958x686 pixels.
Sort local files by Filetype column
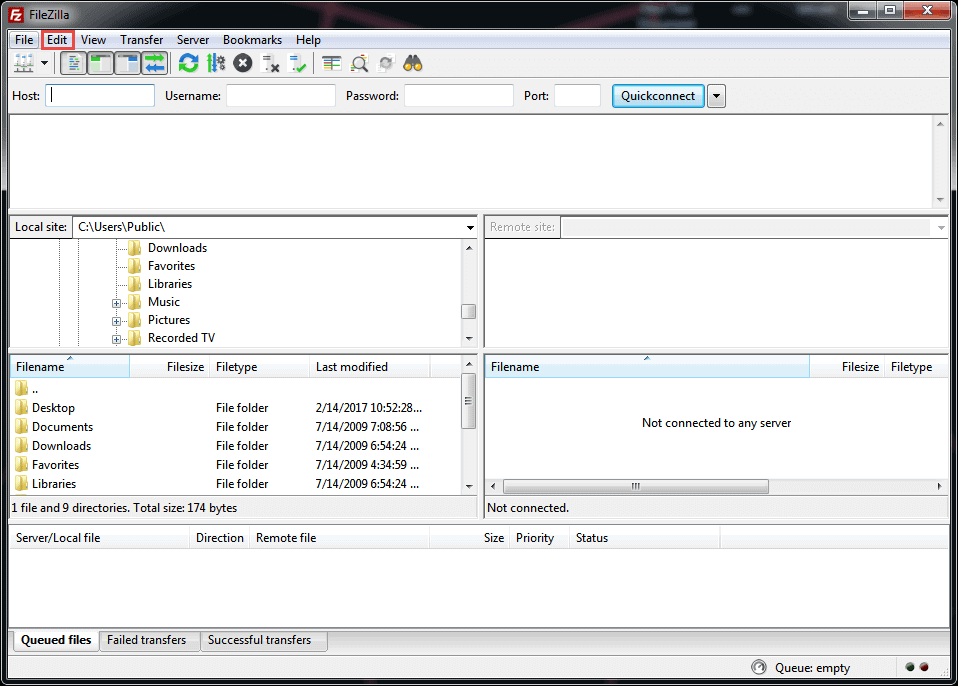click(260, 367)
